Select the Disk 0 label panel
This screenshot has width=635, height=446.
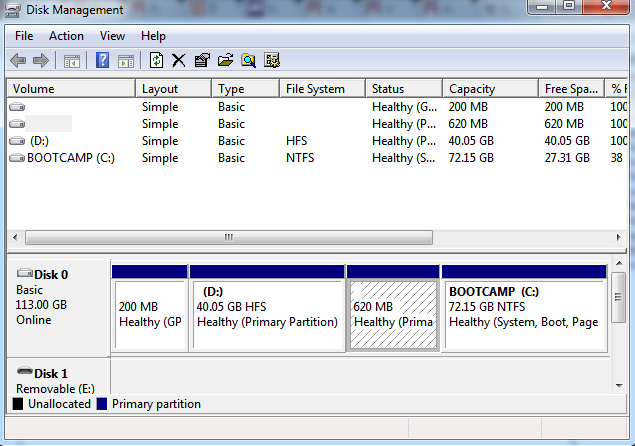[x=58, y=308]
